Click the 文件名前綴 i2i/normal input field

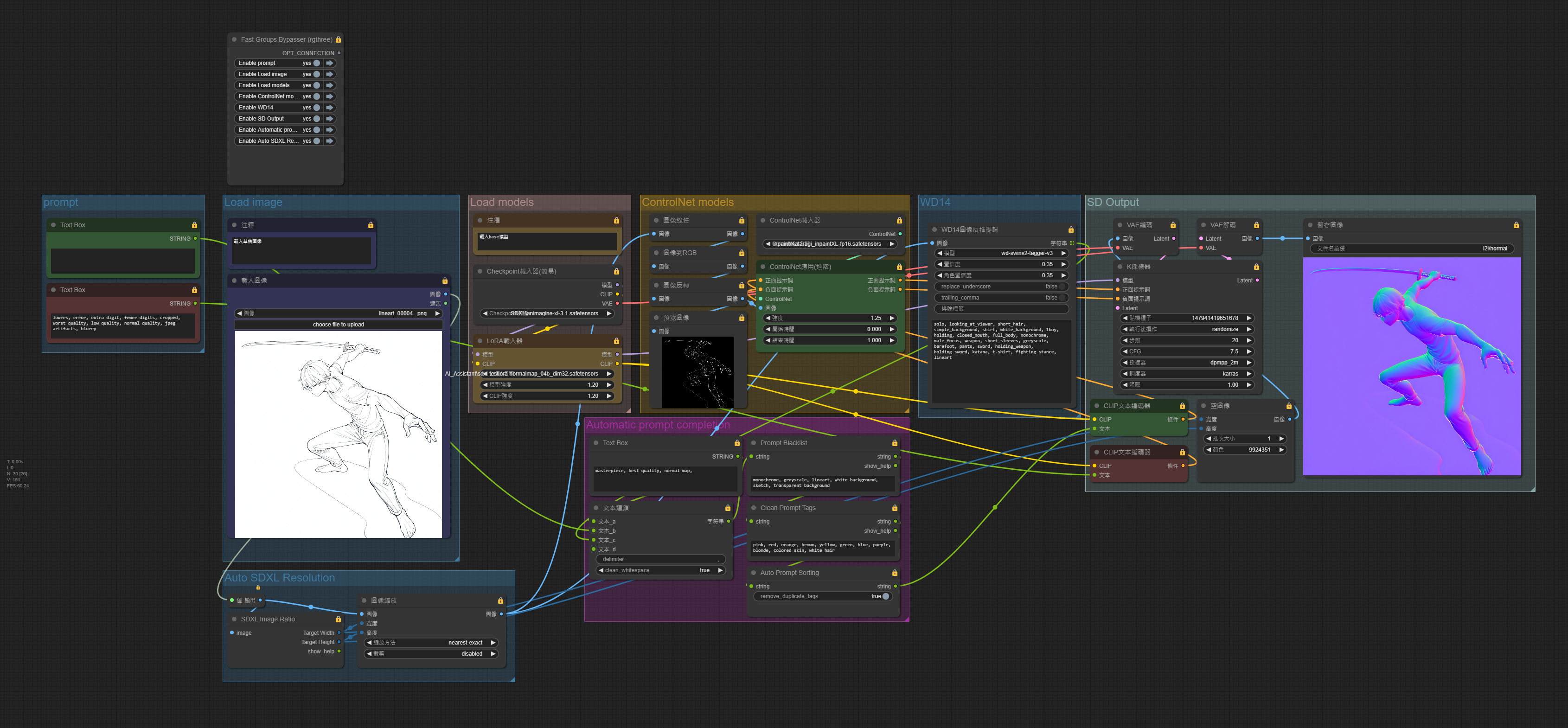click(x=1412, y=249)
